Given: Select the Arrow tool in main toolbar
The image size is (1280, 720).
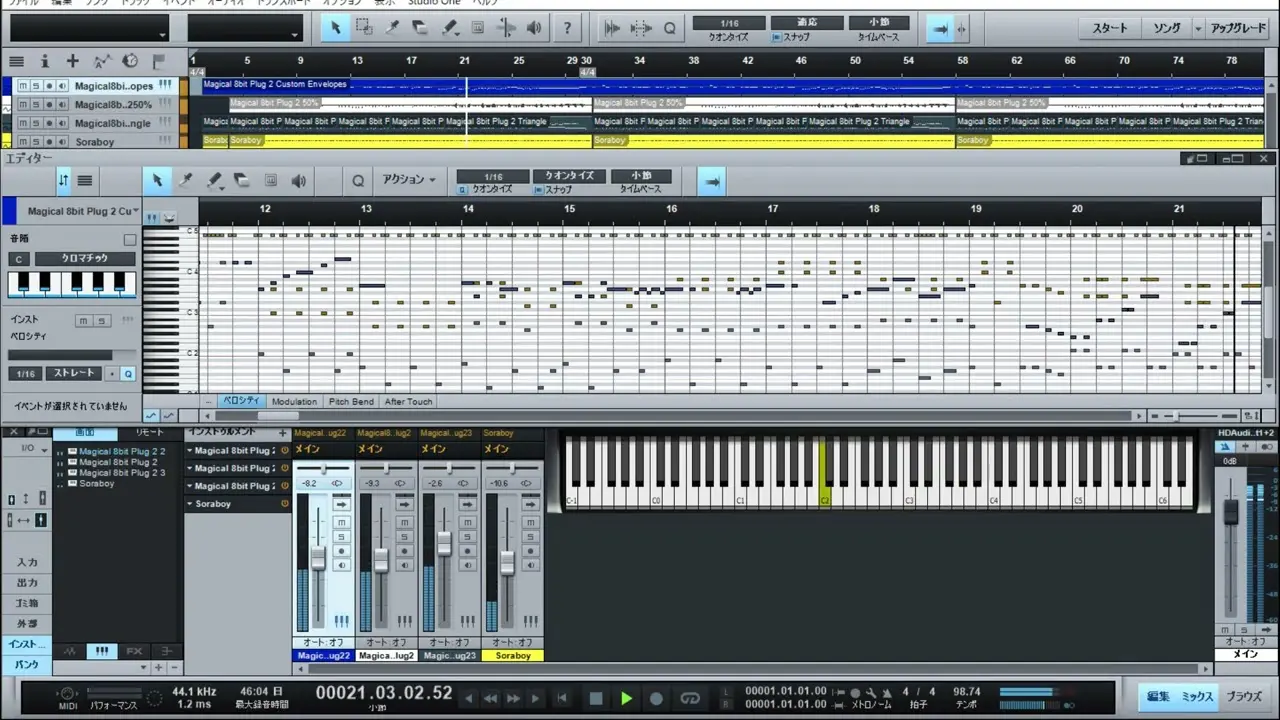Looking at the screenshot, I should pyautogui.click(x=335, y=28).
